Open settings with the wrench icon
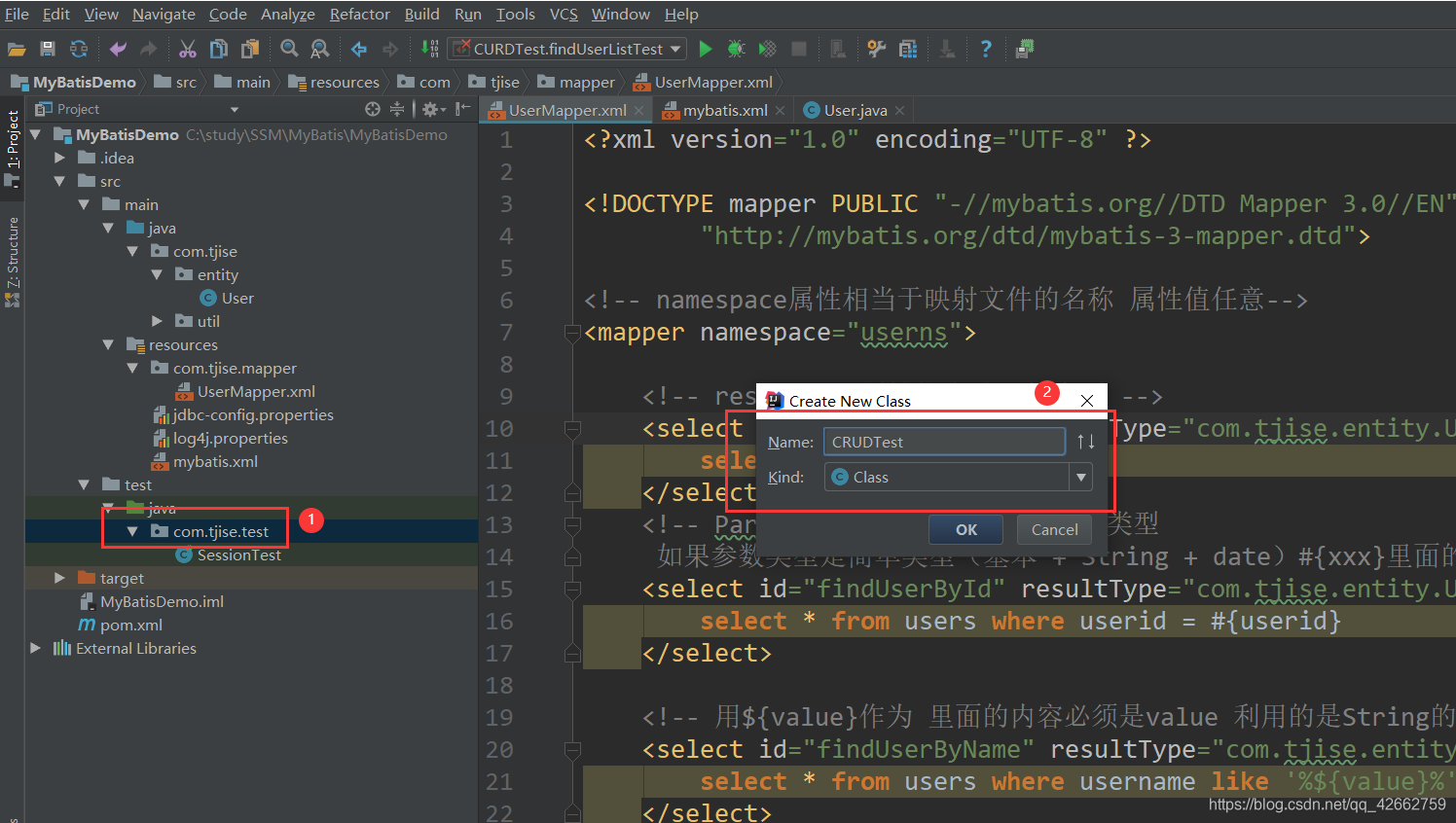The width and height of the screenshot is (1456, 823). [x=877, y=49]
